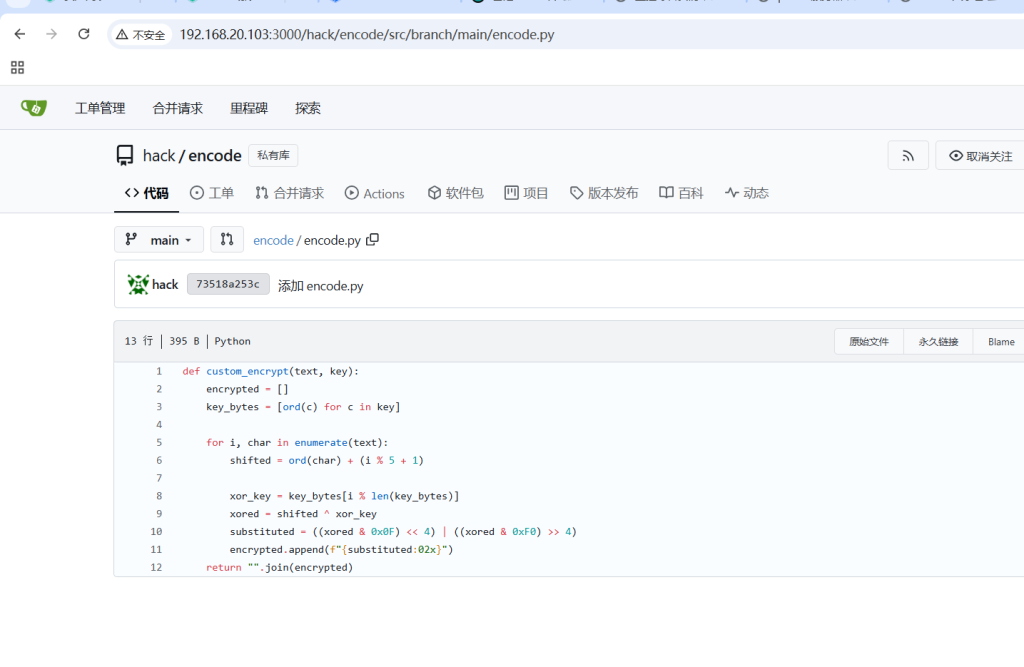
Task: Click the repository icon beside hack/encode
Action: (125, 156)
